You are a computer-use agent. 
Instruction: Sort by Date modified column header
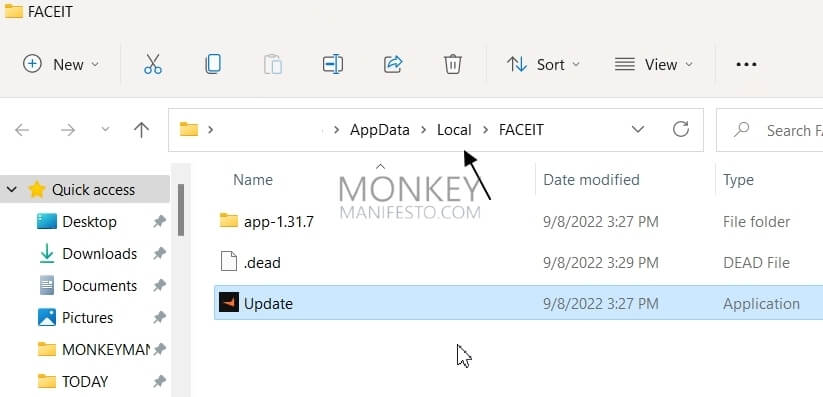point(591,180)
